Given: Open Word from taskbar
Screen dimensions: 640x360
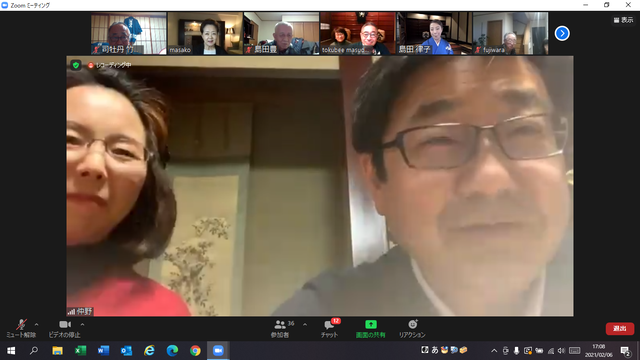Looking at the screenshot, I should (x=103, y=351).
